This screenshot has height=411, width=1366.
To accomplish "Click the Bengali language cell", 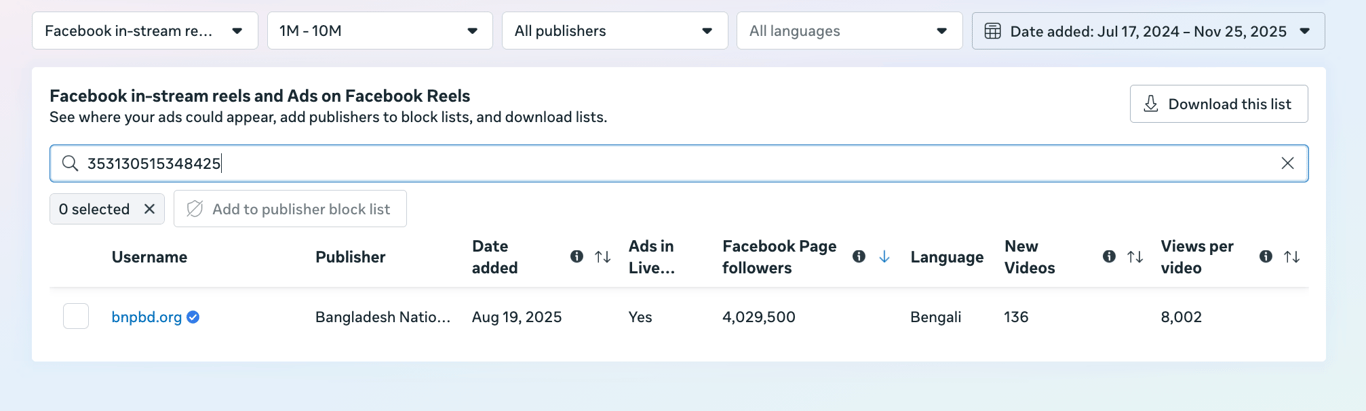I will point(936,317).
